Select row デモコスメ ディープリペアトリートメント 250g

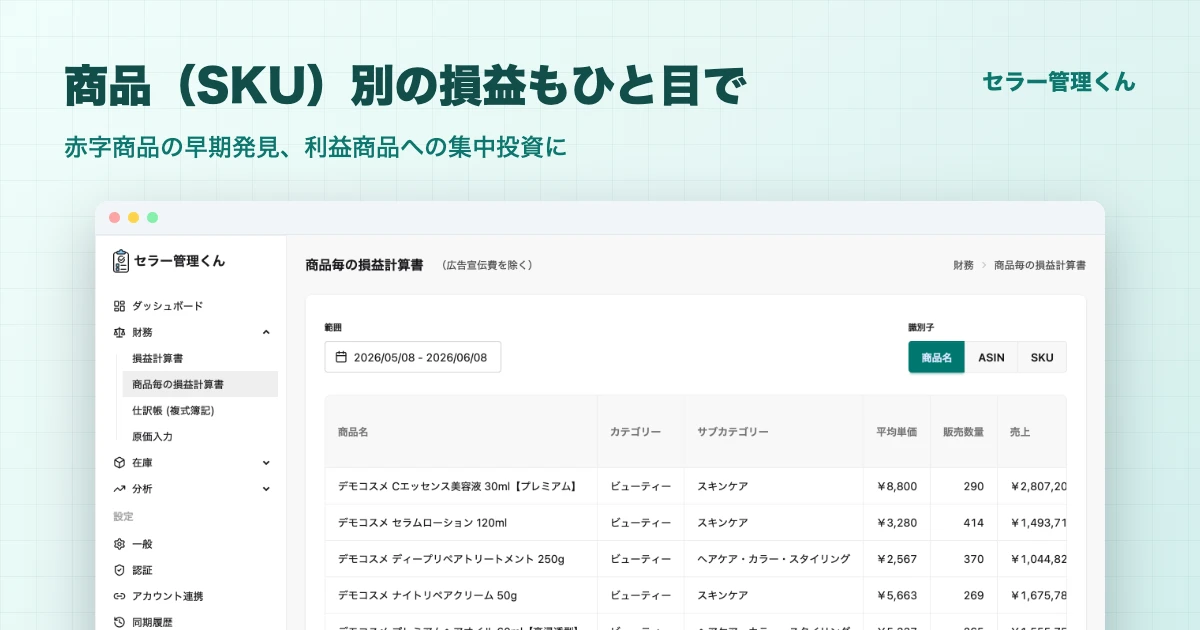tap(695, 559)
